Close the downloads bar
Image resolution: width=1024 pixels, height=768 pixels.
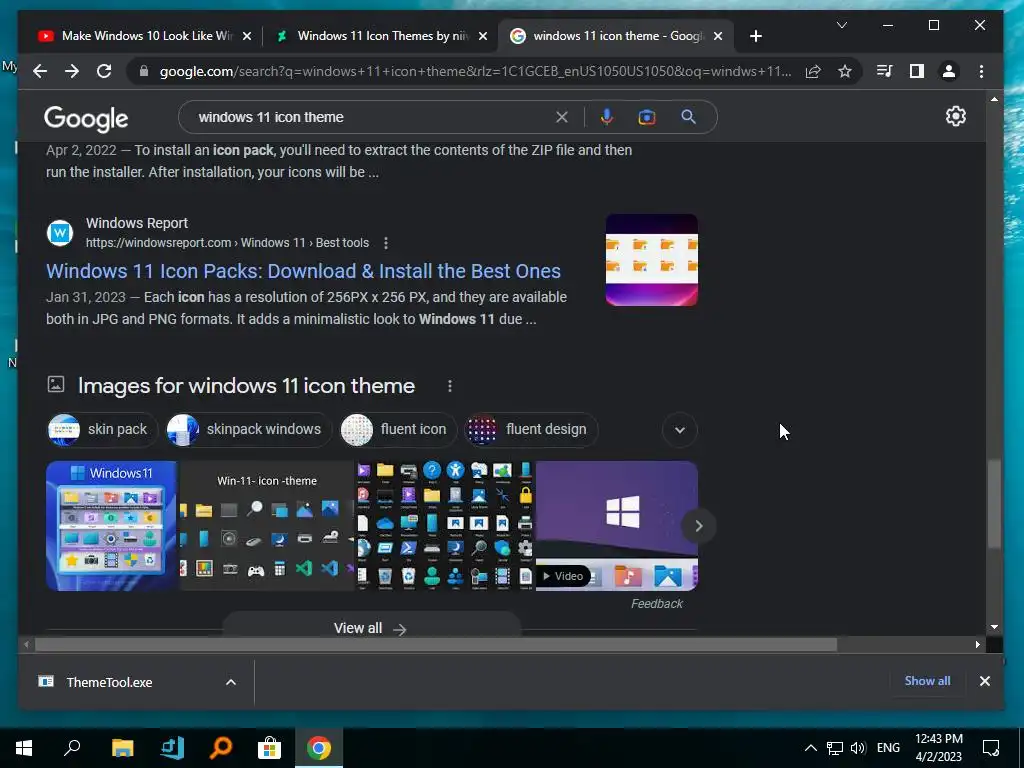click(x=985, y=681)
